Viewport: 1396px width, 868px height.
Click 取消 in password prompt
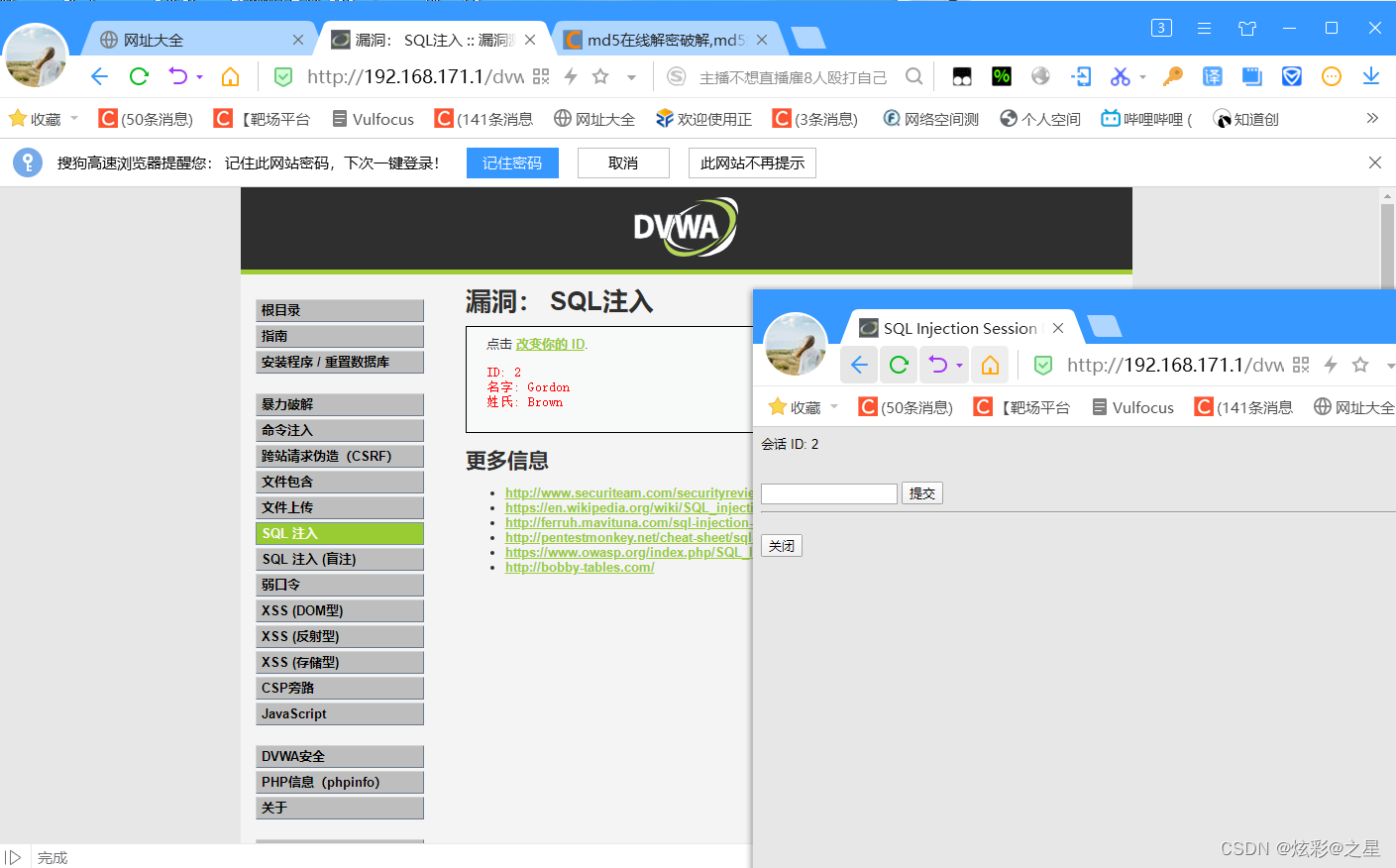[x=623, y=163]
